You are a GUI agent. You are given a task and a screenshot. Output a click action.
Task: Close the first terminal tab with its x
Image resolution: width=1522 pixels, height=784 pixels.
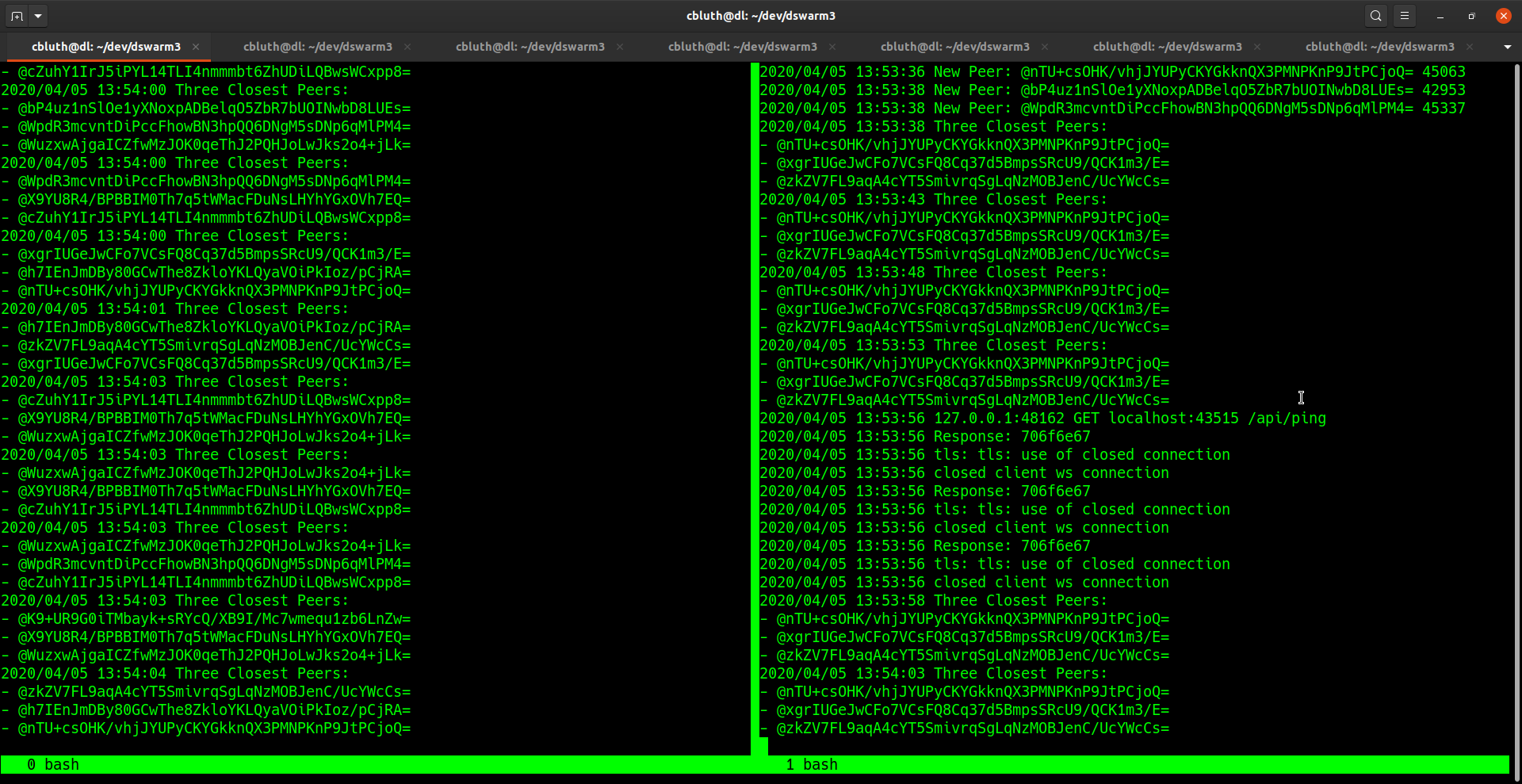click(196, 47)
